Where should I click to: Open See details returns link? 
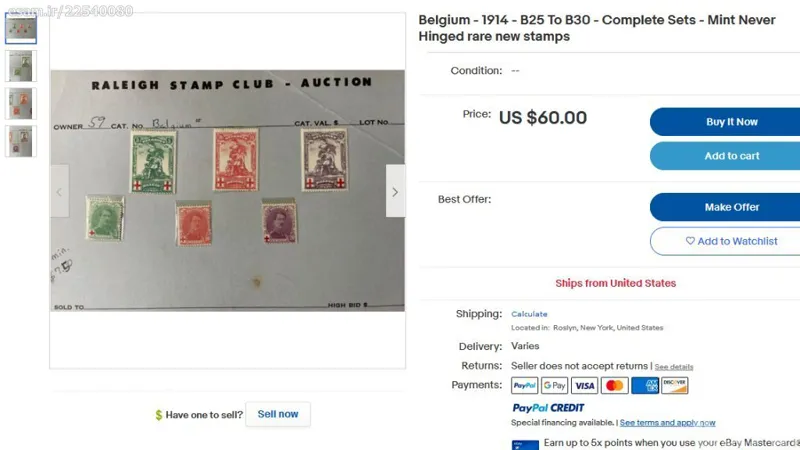[x=673, y=367]
